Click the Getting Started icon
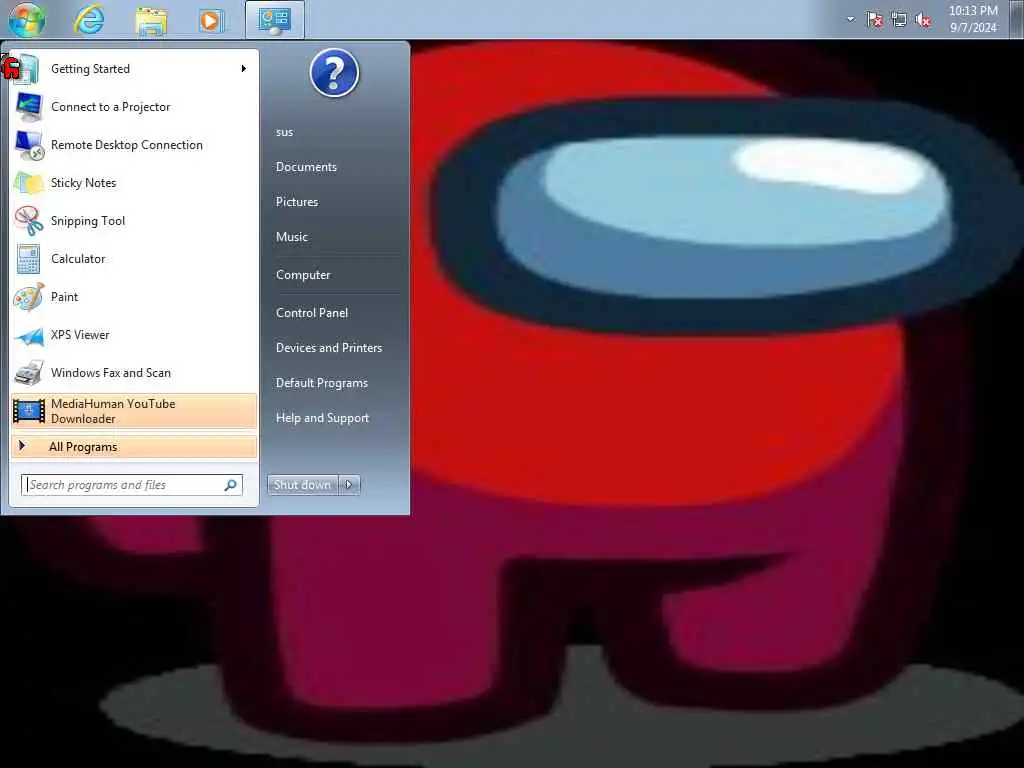Viewport: 1024px width, 768px height. [x=26, y=69]
